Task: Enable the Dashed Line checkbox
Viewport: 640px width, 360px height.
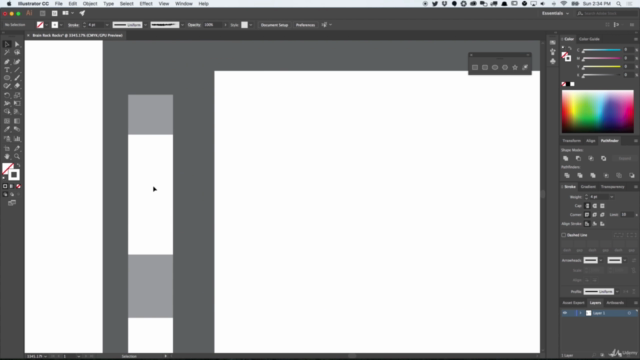Action: click(x=564, y=235)
